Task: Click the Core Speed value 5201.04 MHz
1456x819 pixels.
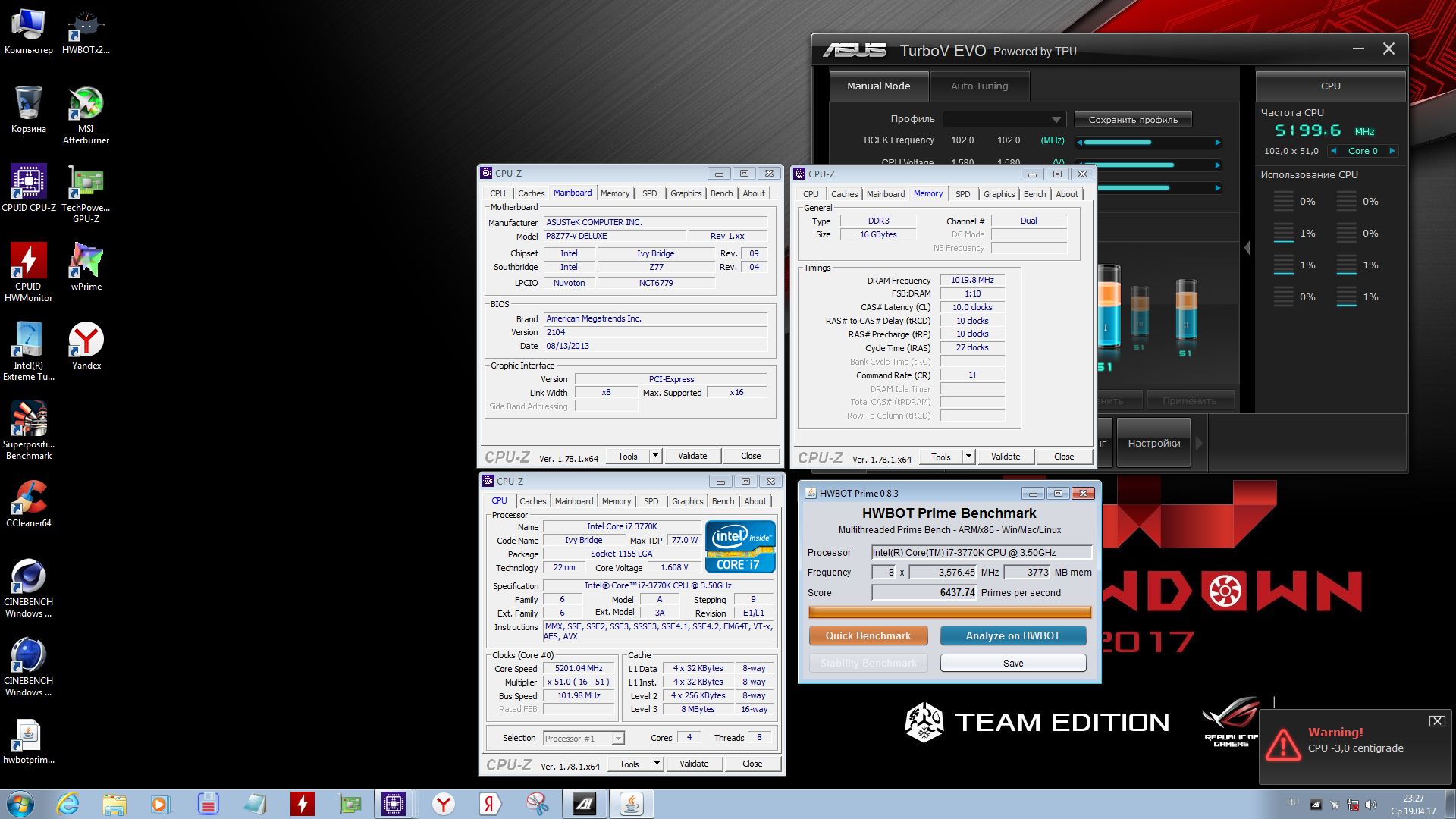Action: click(579, 669)
